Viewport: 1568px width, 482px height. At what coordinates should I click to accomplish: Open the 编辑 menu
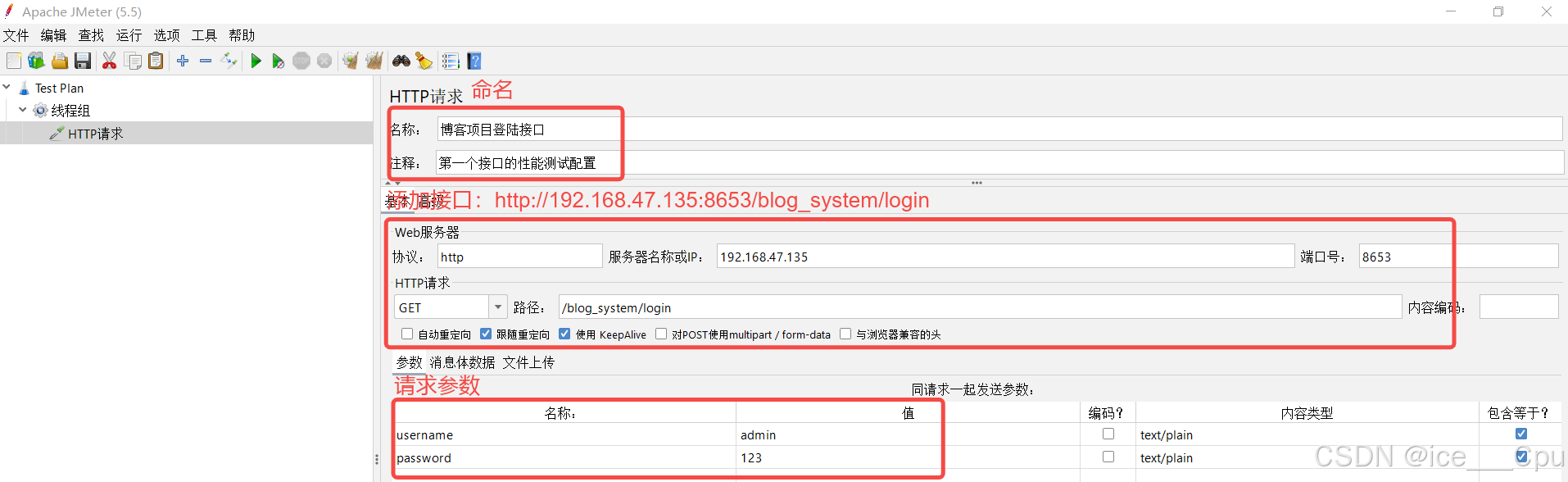coord(53,35)
